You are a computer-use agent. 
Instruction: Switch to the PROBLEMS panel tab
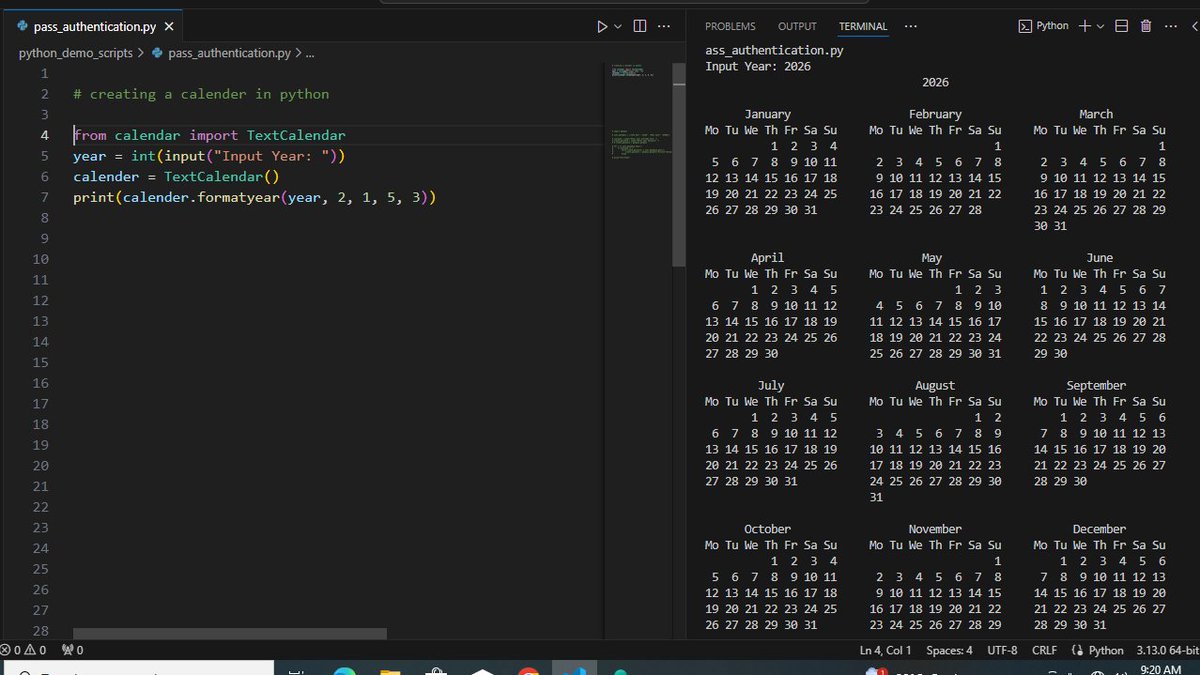coord(730,26)
